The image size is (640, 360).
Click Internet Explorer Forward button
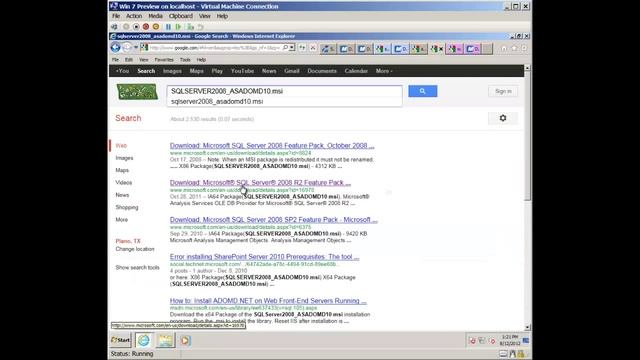tap(127, 48)
